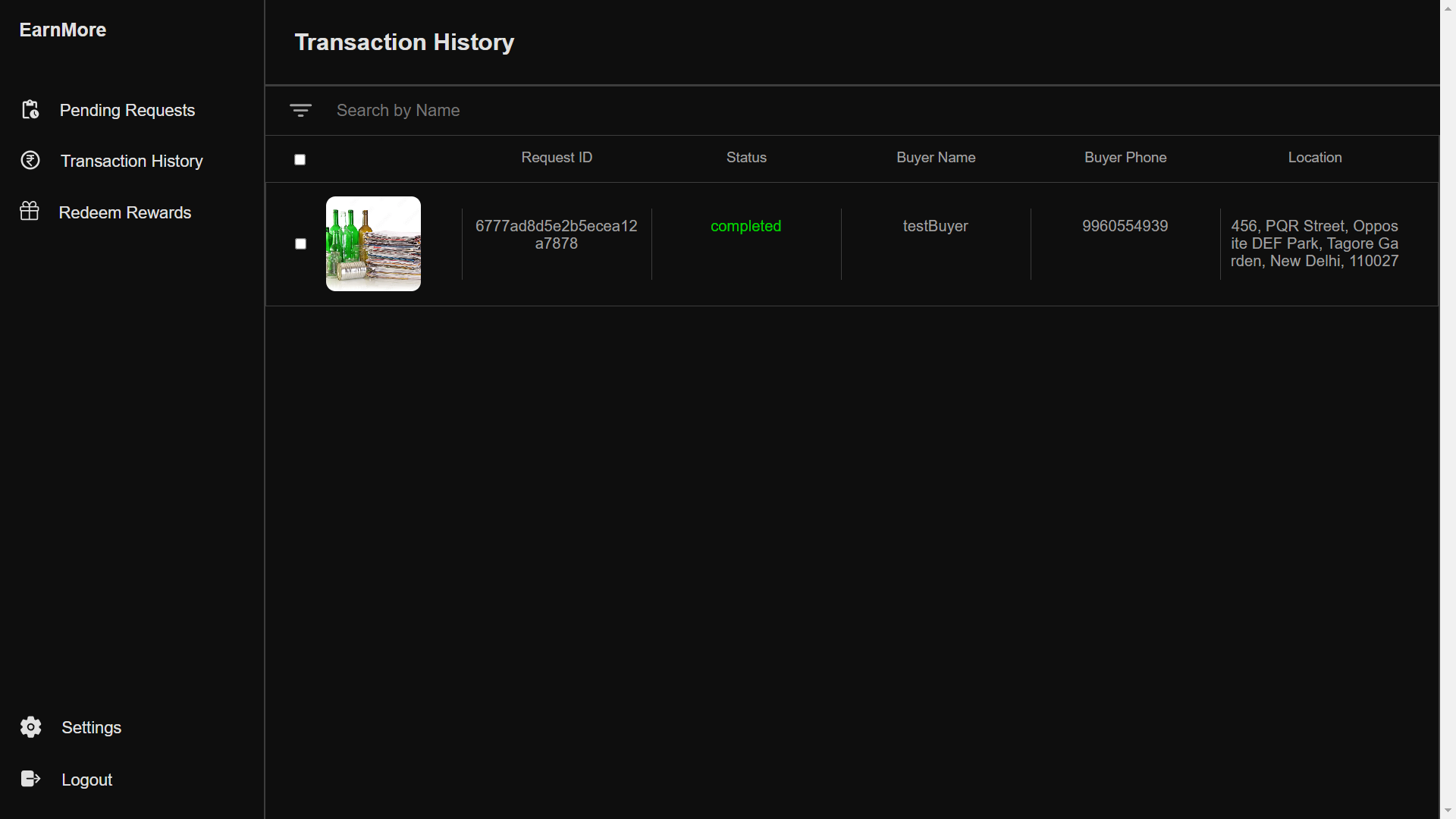The width and height of the screenshot is (1456, 819).
Task: Click the Redeem Rewards gift icon
Action: click(30, 212)
